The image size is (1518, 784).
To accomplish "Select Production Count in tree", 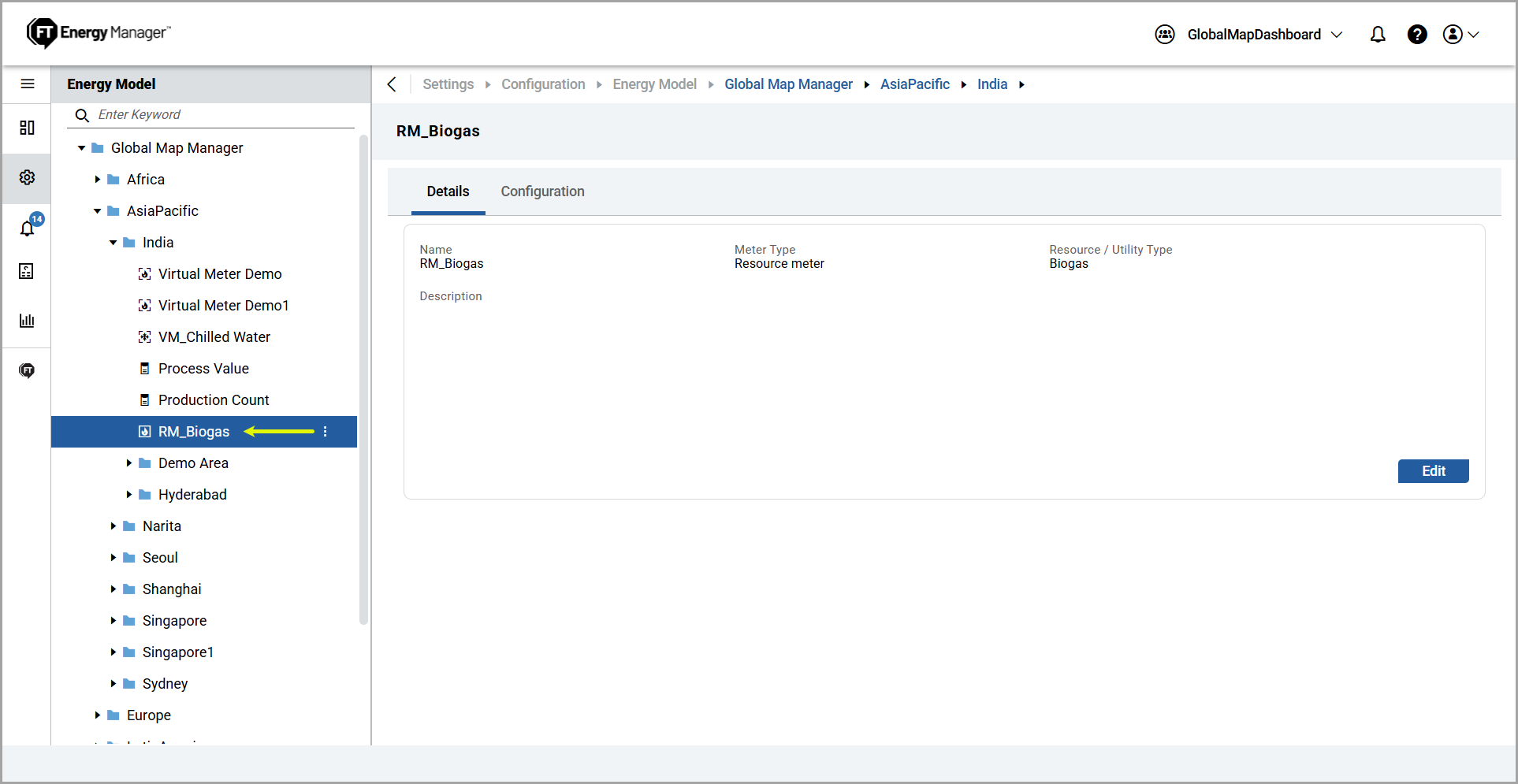I will pos(214,400).
